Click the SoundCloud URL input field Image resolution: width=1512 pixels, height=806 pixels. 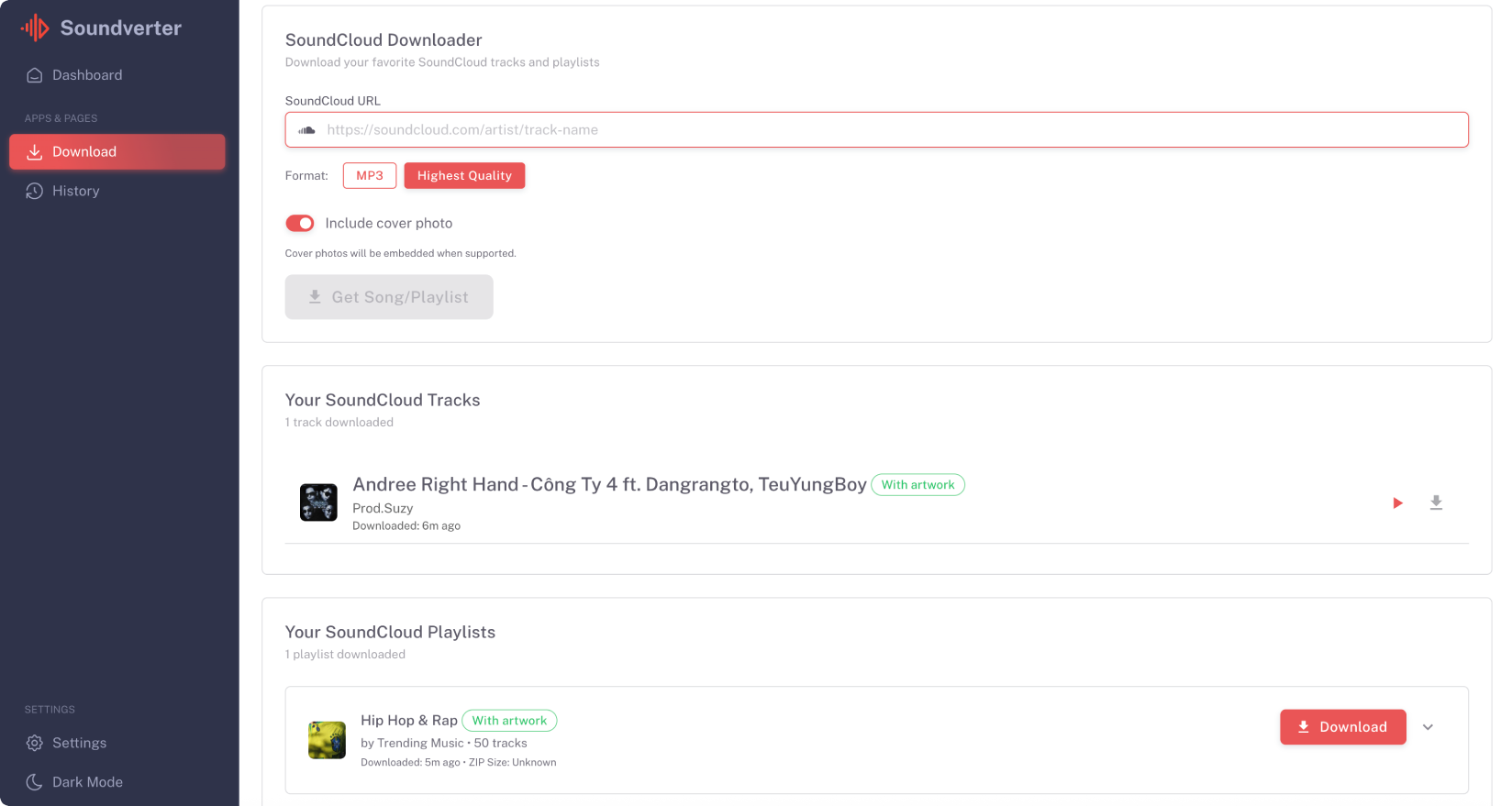click(890, 130)
